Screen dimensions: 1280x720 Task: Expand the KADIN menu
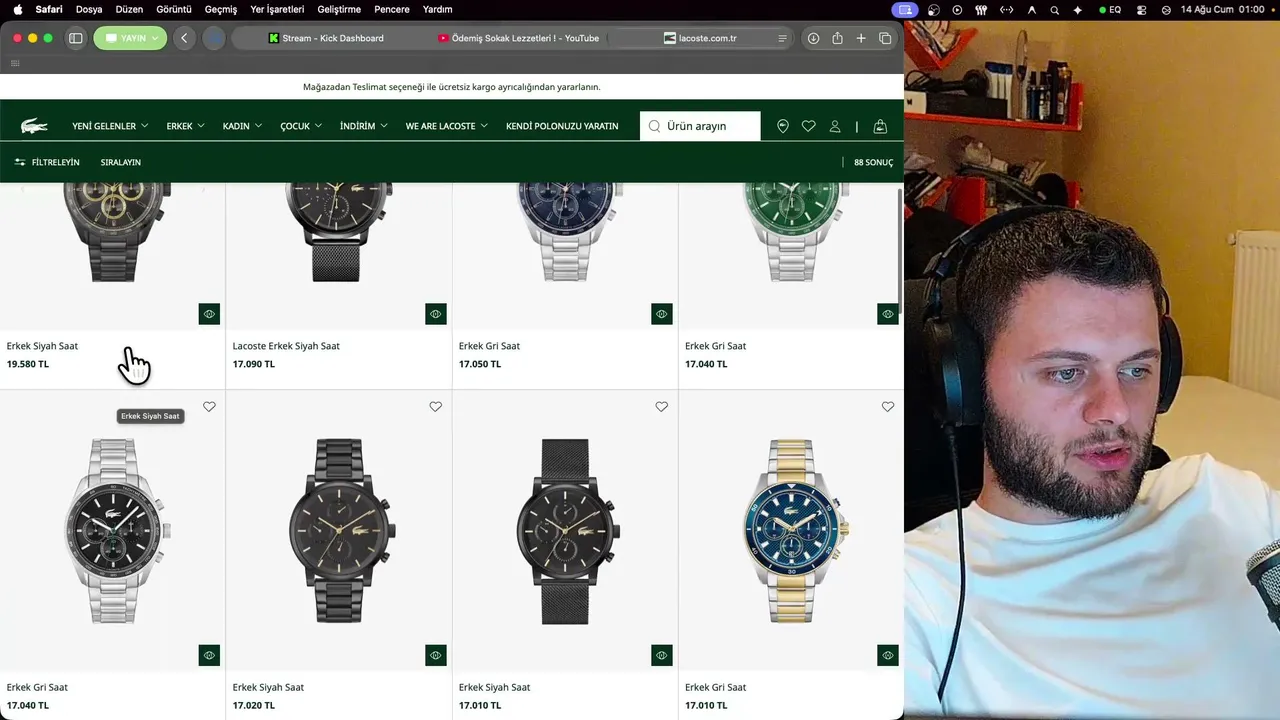coord(242,126)
